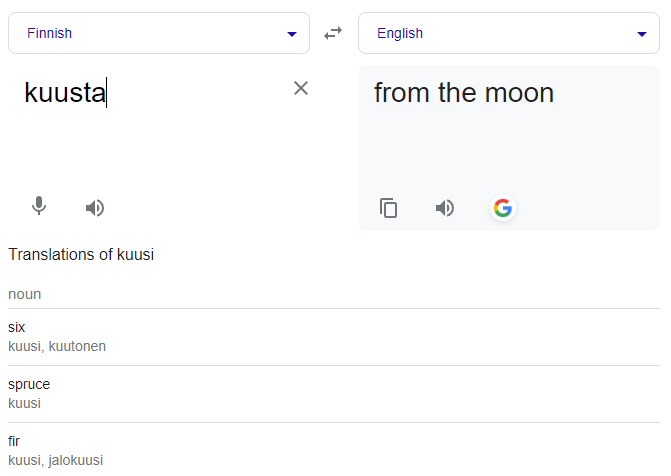Search translation with Google icon
671x476 pixels.
502,208
